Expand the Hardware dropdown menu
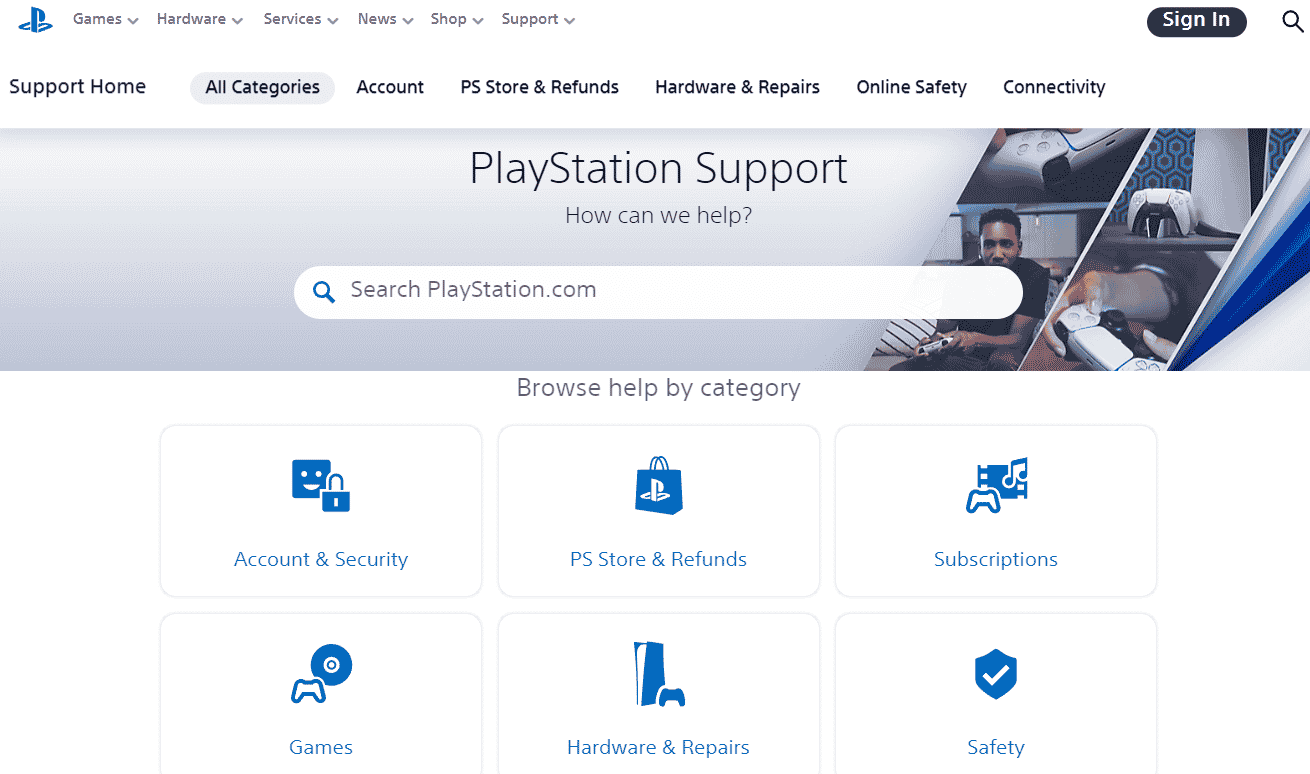 199,20
